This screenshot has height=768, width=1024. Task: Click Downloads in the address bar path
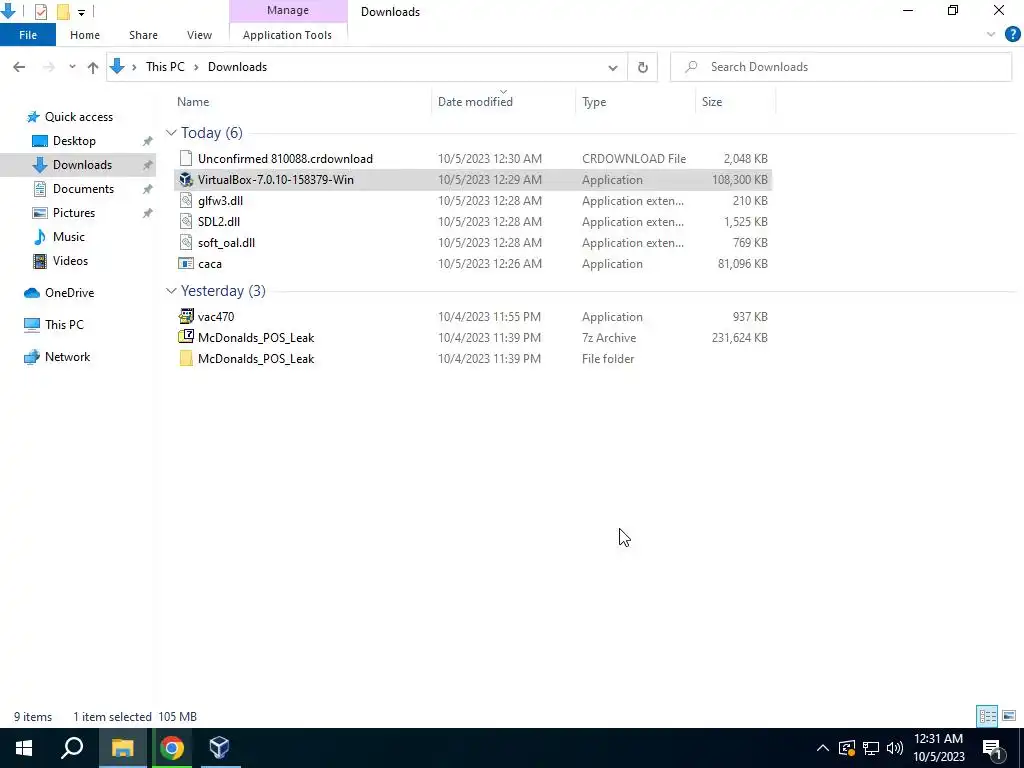coord(237,67)
